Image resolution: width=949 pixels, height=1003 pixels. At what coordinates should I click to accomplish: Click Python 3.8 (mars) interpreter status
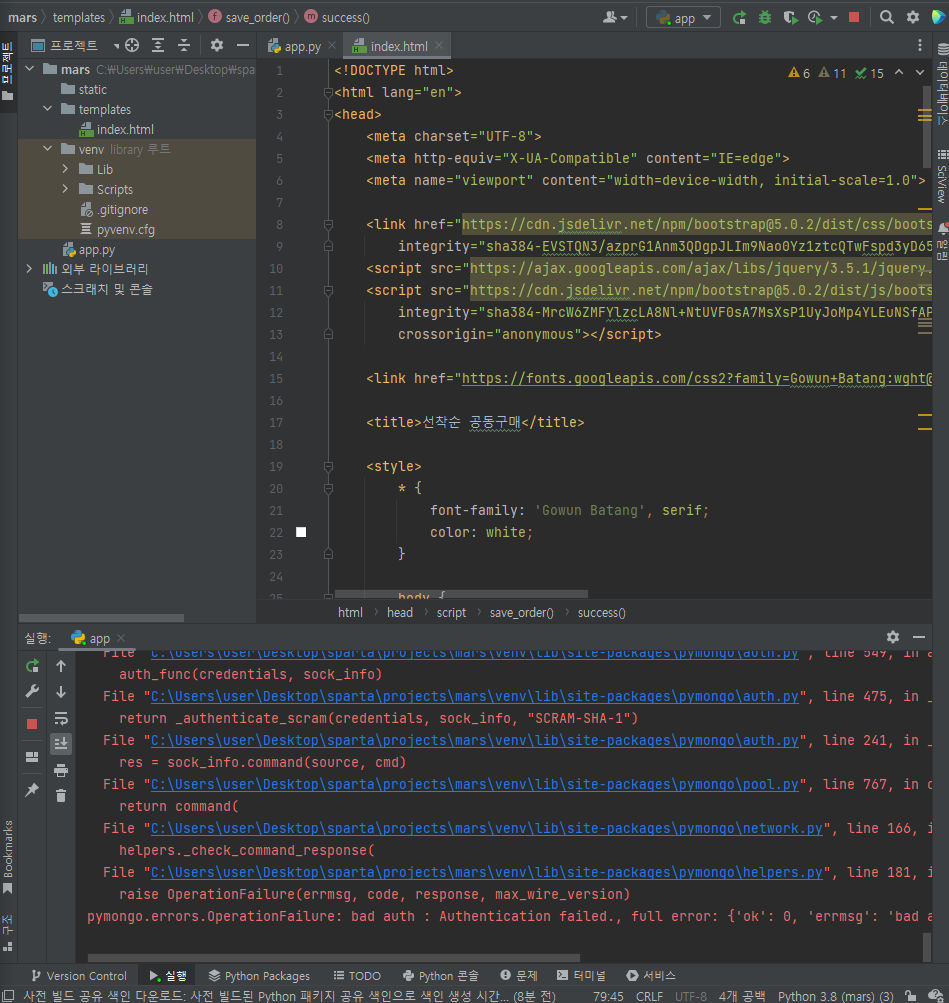pos(835,996)
